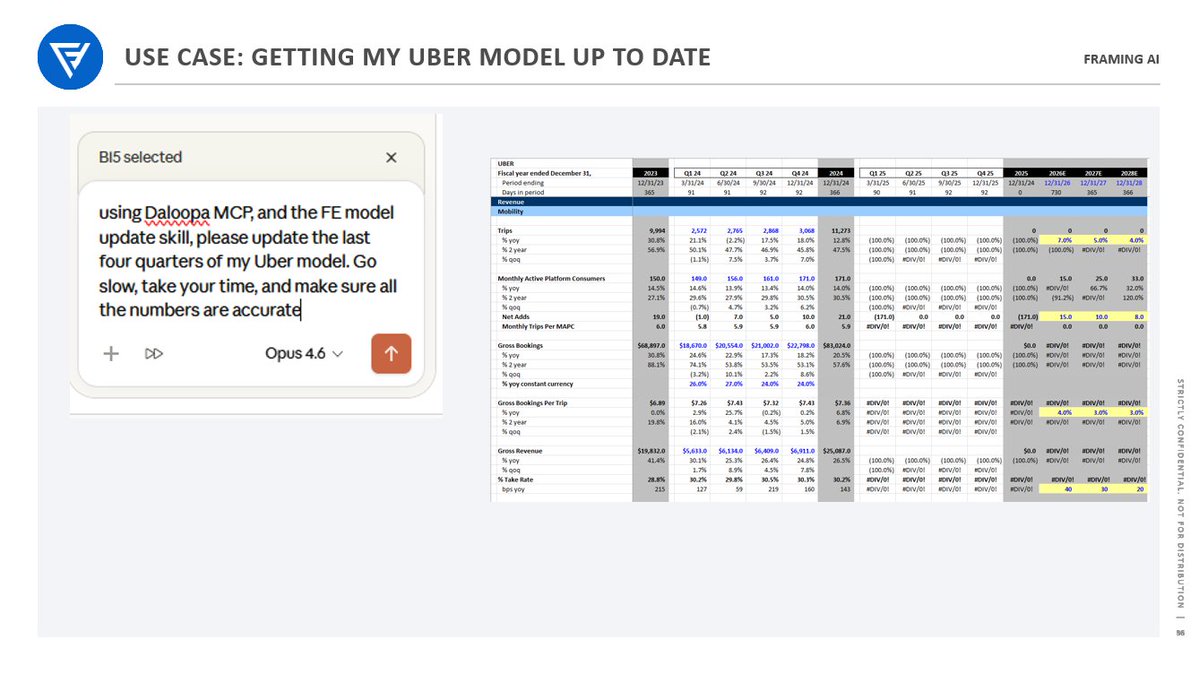
Task: Click inside the prompt text field
Action: click(251, 261)
